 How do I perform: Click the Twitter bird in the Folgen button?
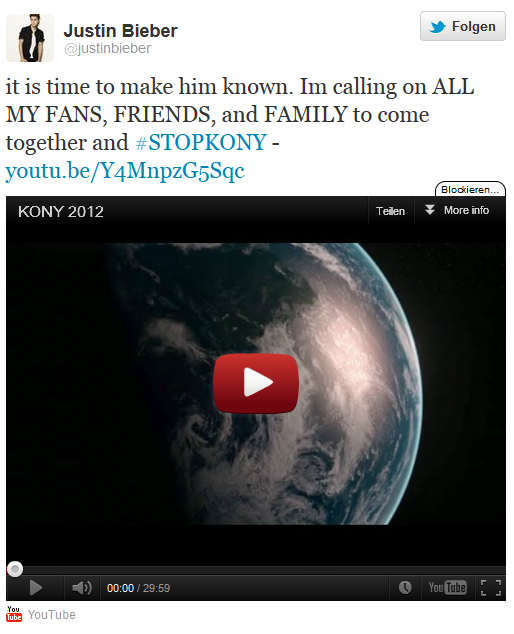[x=438, y=27]
